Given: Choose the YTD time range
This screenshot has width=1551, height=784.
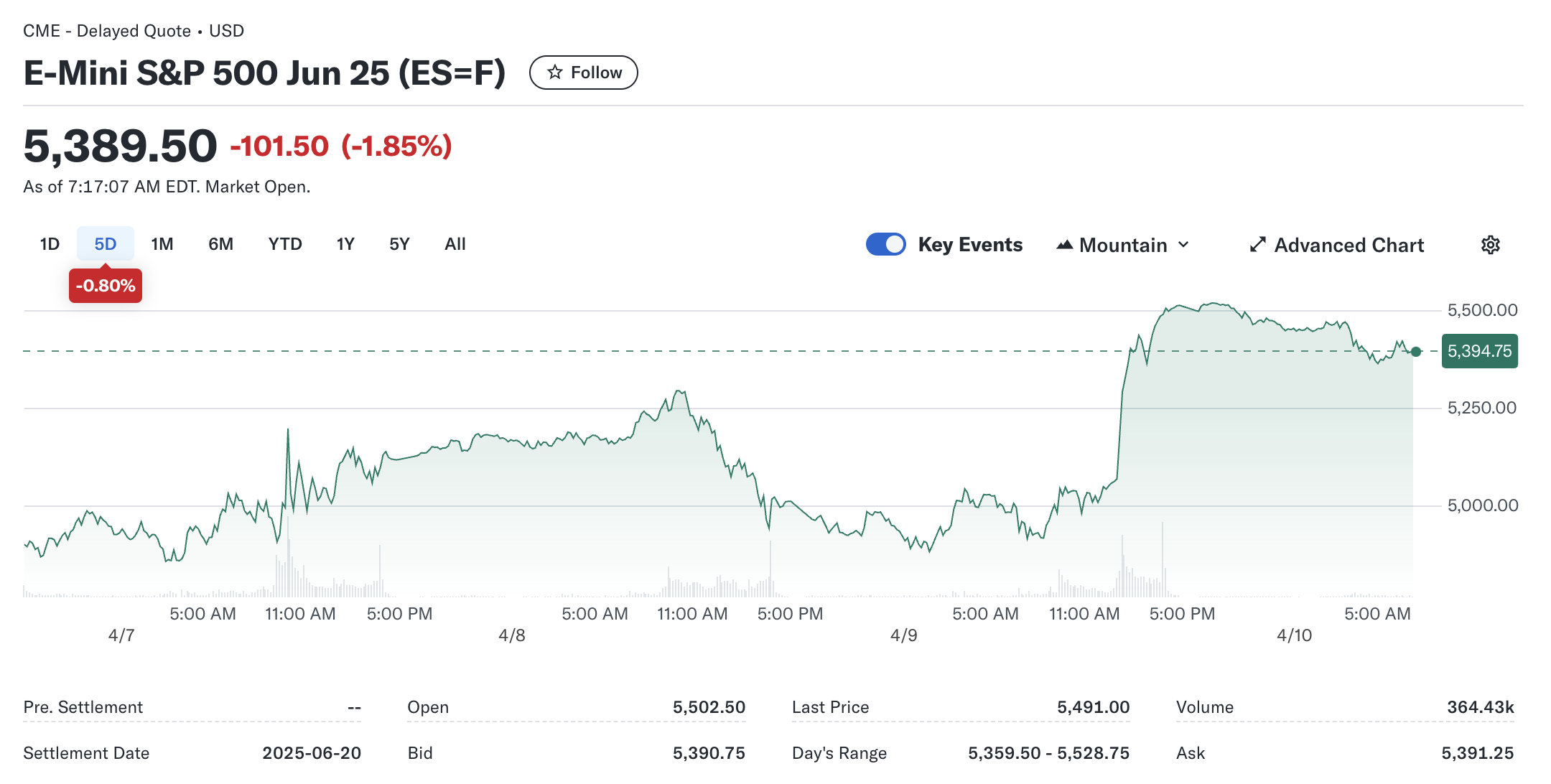Looking at the screenshot, I should (x=285, y=244).
